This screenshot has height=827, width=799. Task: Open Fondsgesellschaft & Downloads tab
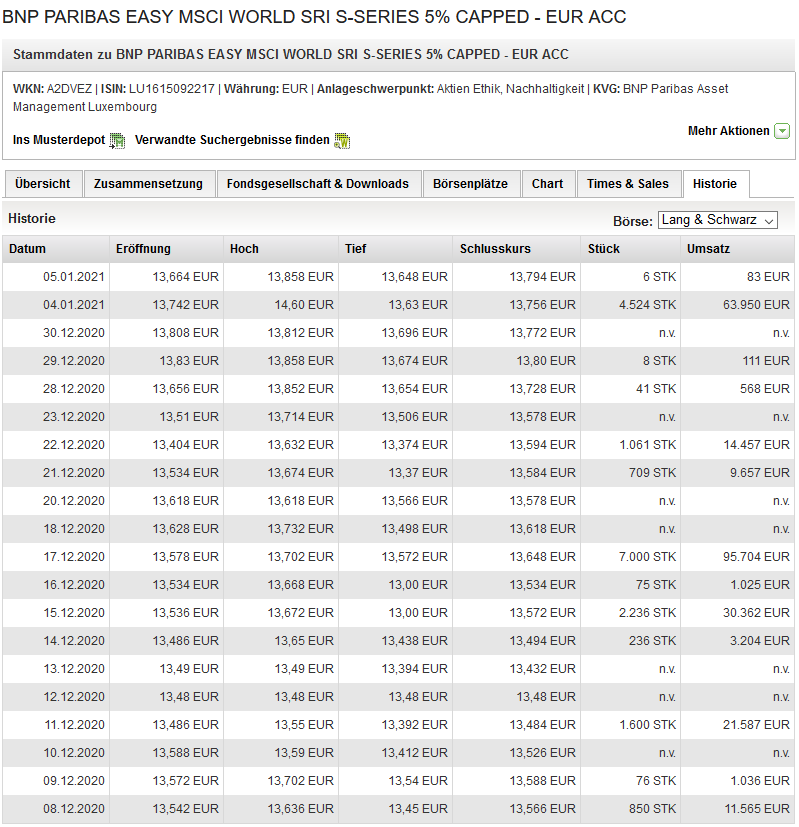(x=318, y=184)
